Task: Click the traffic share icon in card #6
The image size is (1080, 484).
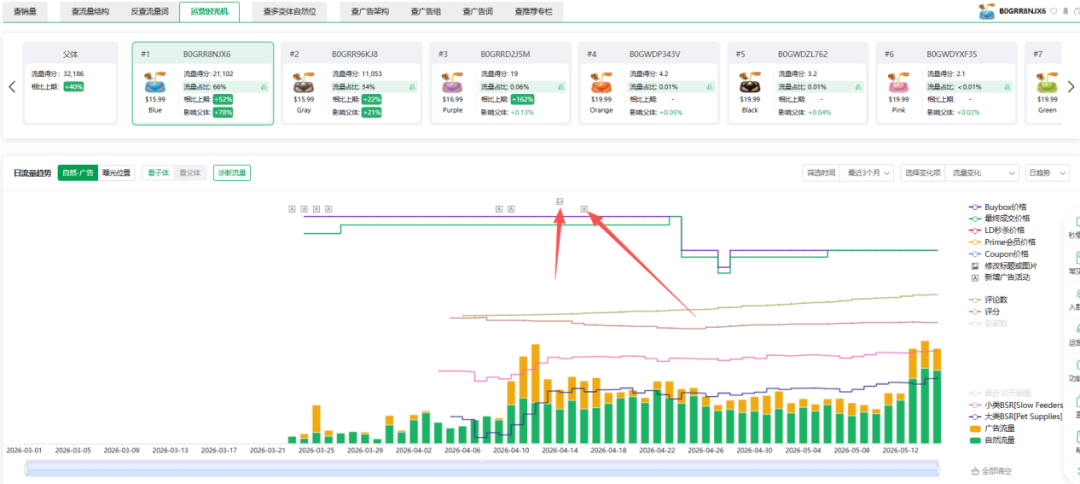Action: [1008, 87]
